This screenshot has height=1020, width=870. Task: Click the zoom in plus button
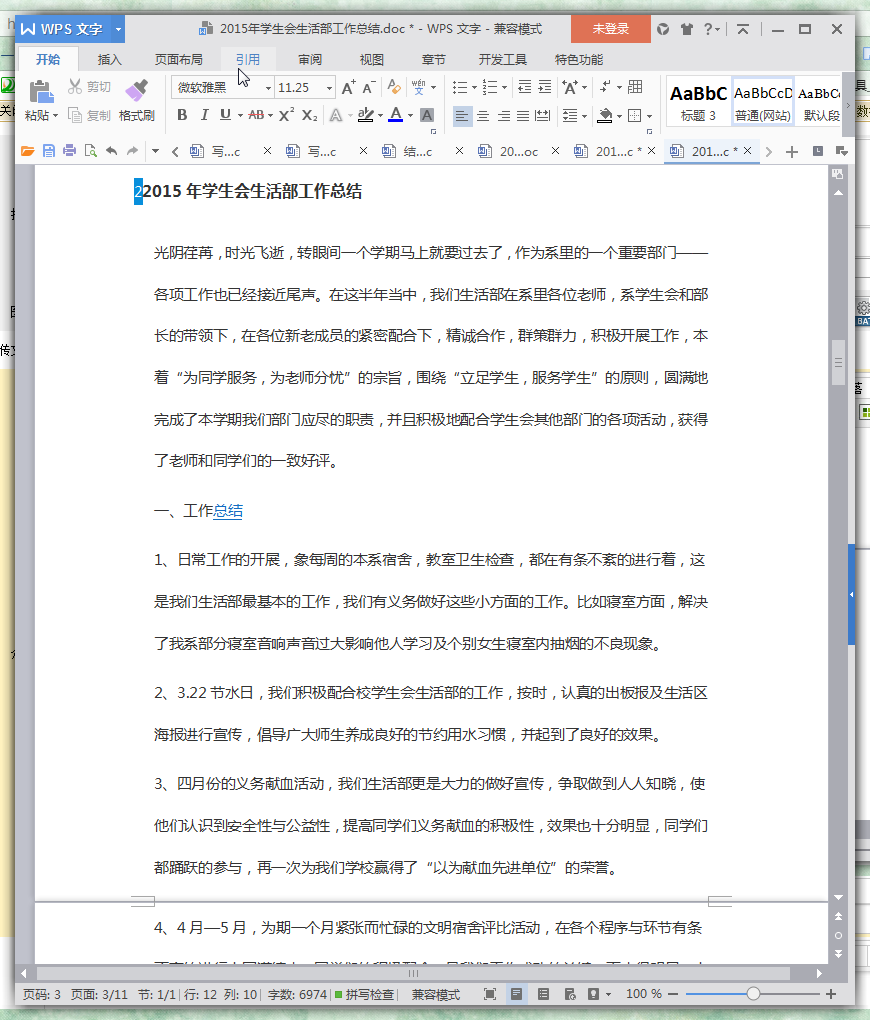[830, 994]
